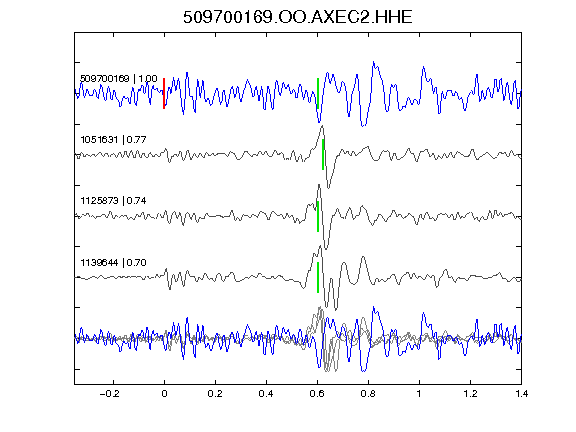Click the tallest blue peak near 0.8
This screenshot has width=576, height=432.
point(374,63)
